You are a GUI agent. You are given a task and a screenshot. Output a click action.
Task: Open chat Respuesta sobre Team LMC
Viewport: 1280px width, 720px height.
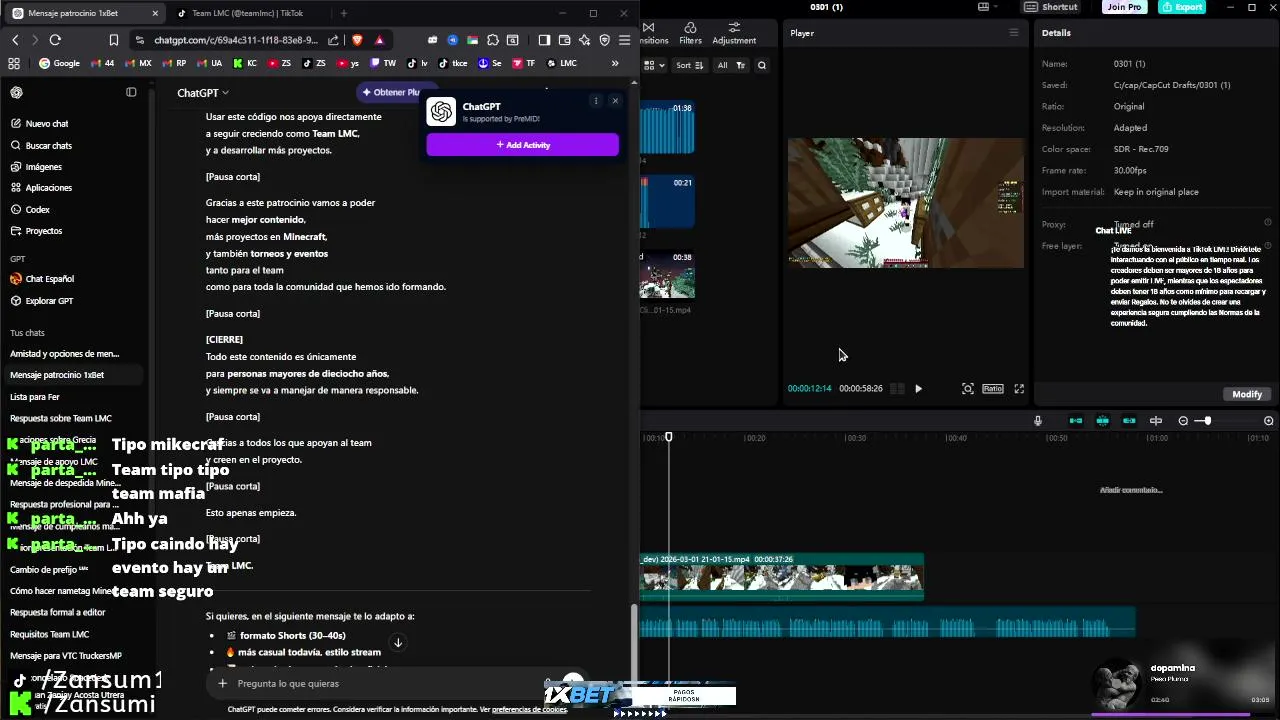point(61,418)
